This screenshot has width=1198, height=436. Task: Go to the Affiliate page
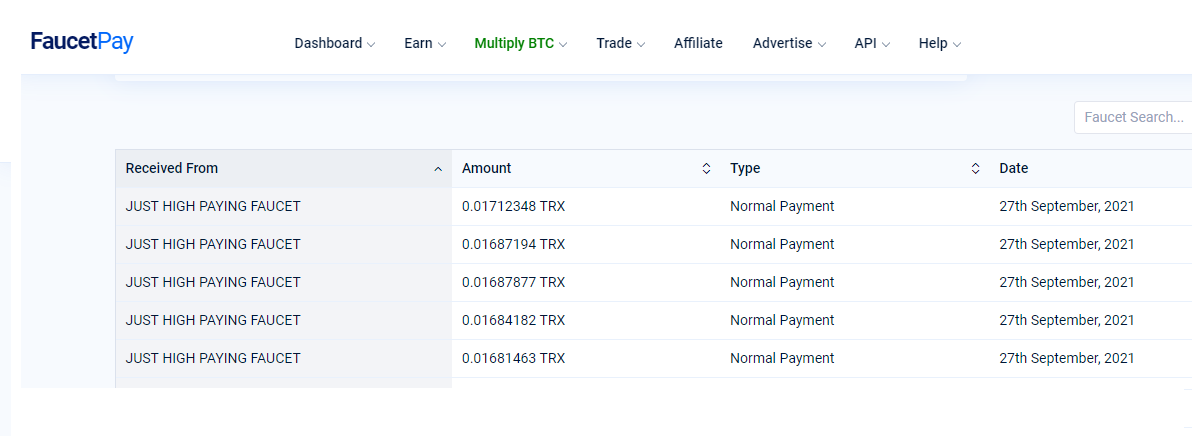click(698, 44)
